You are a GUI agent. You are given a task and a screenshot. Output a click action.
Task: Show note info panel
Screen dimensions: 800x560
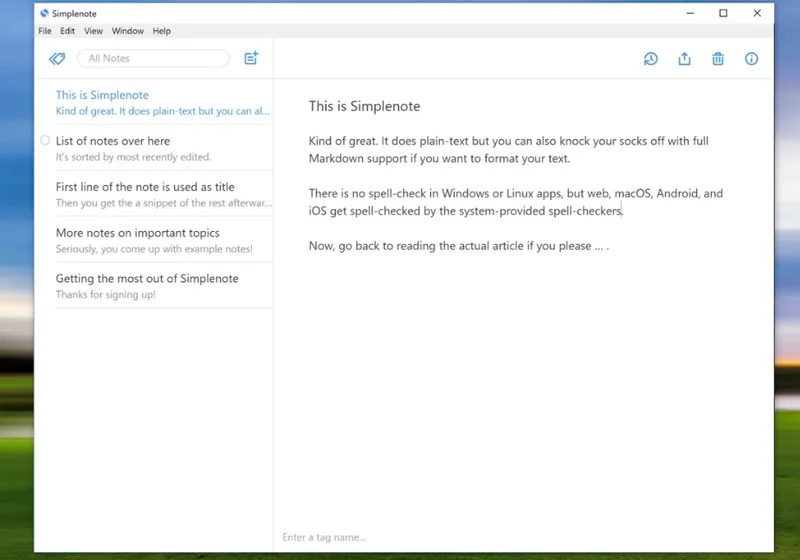(751, 59)
